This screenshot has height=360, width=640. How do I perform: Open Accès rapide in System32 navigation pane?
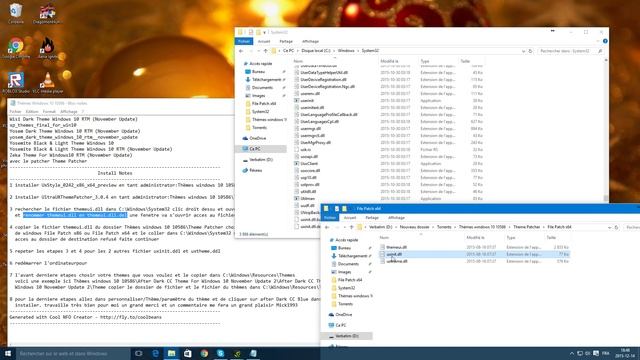pyautogui.click(x=261, y=64)
